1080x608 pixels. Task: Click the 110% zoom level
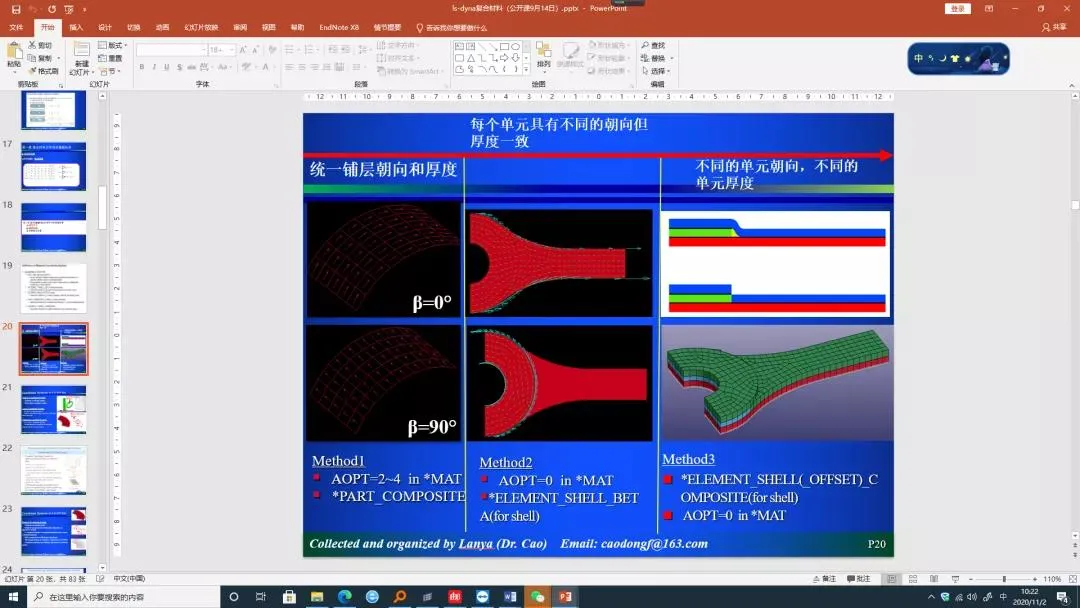(1052, 579)
